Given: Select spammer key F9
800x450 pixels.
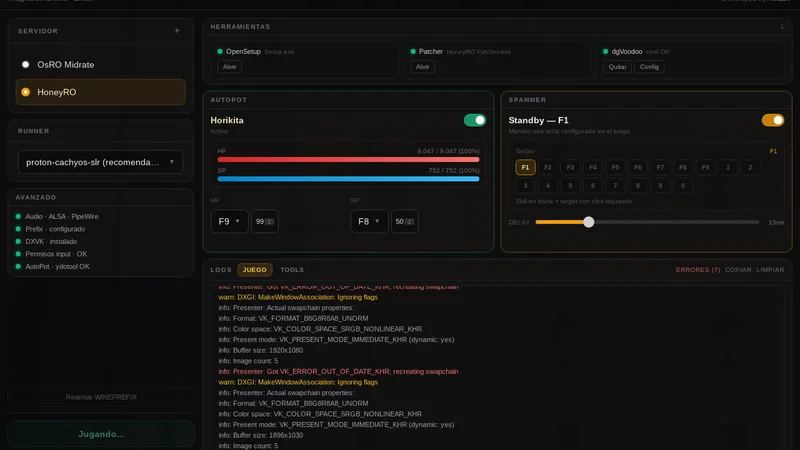Looking at the screenshot, I should click(x=705, y=167).
